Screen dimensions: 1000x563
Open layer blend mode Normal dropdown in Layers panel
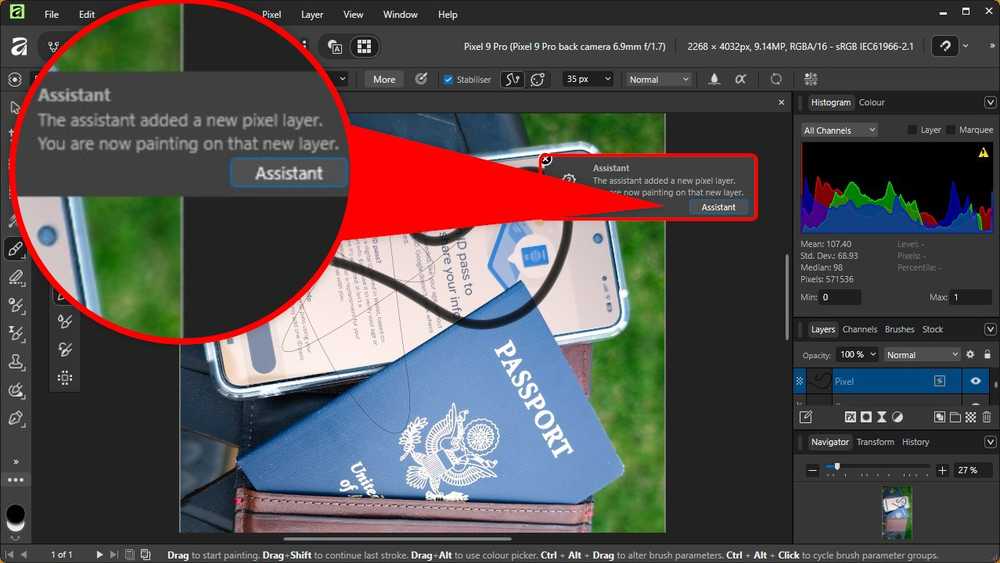(922, 355)
